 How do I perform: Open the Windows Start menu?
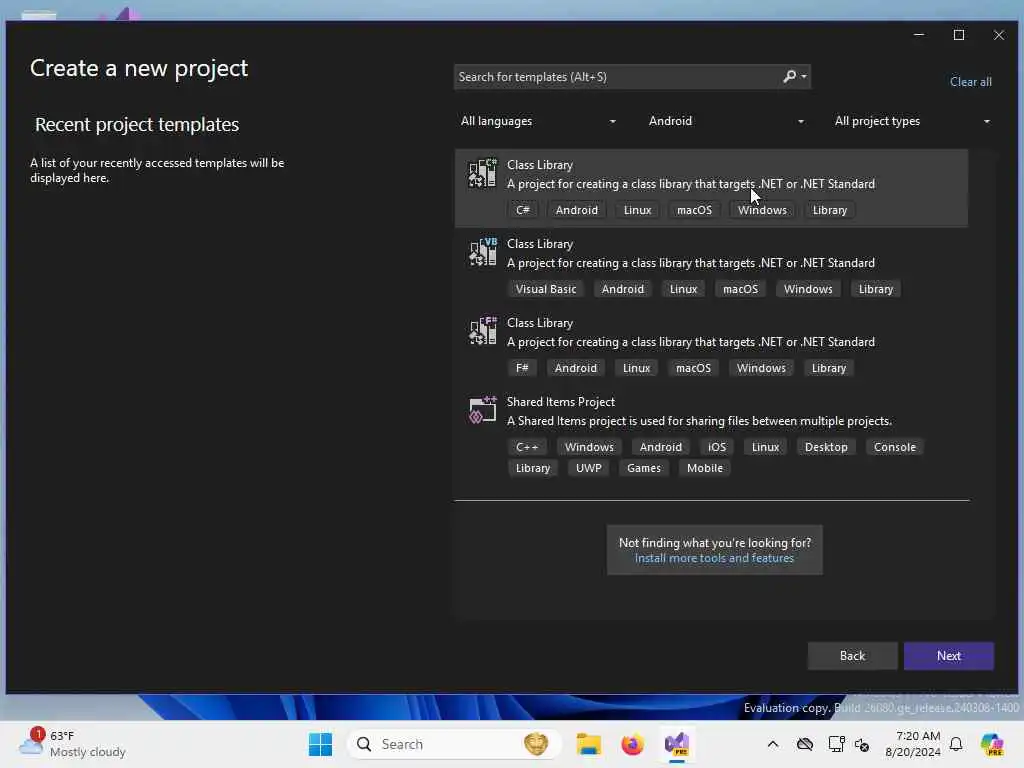point(320,744)
